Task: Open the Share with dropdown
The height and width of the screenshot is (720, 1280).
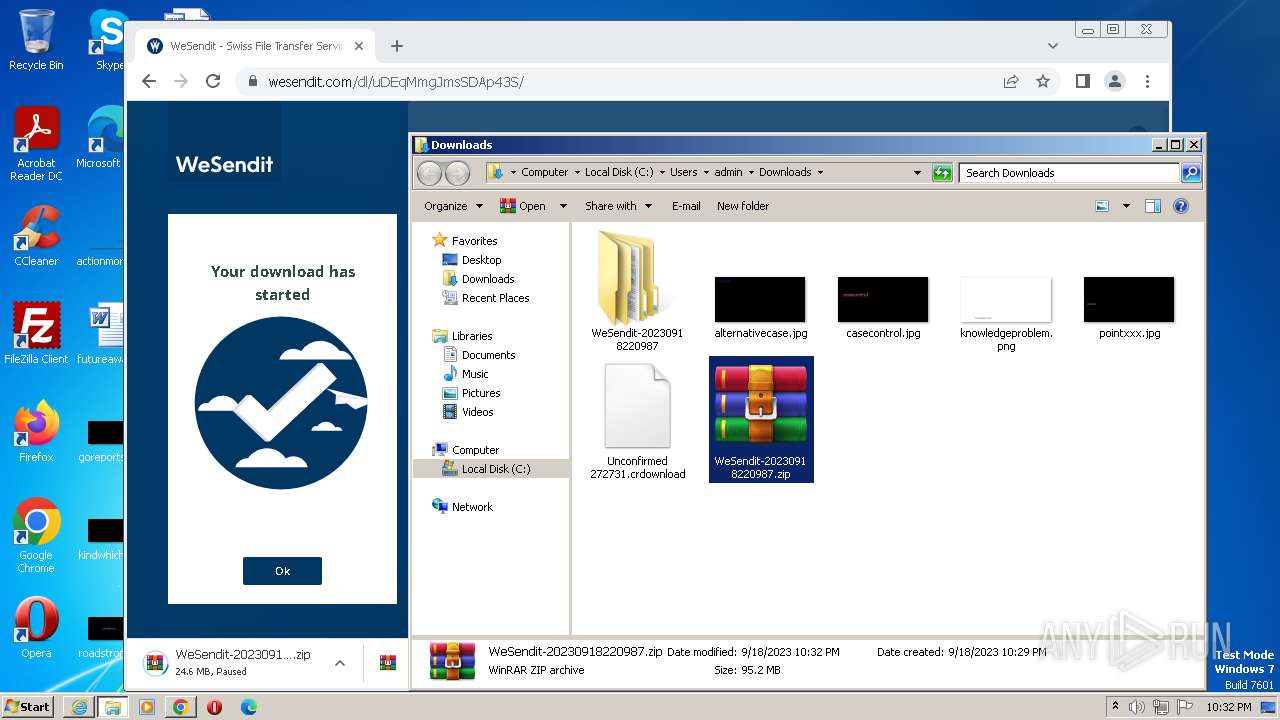Action: tap(618, 206)
